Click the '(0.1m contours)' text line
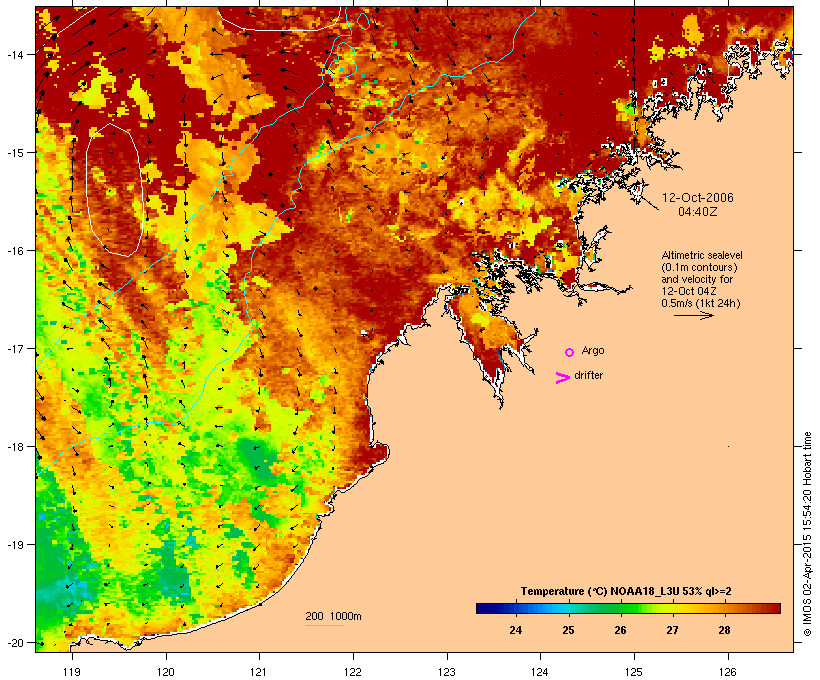The width and height of the screenshot is (820, 680). click(699, 267)
